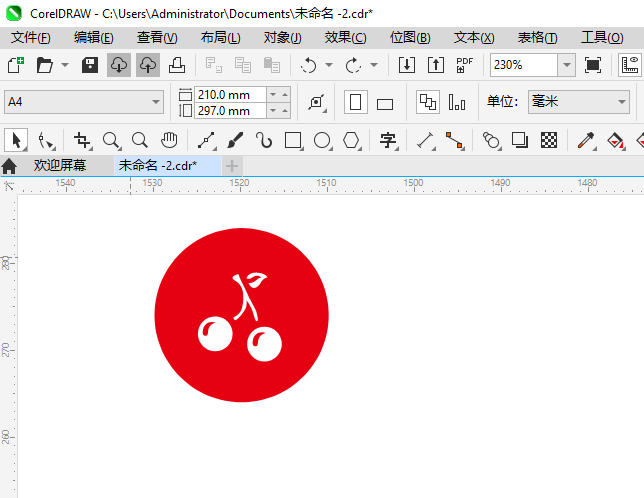This screenshot has height=498, width=644.
Task: Select the Drop Shadow tool
Action: (520, 140)
